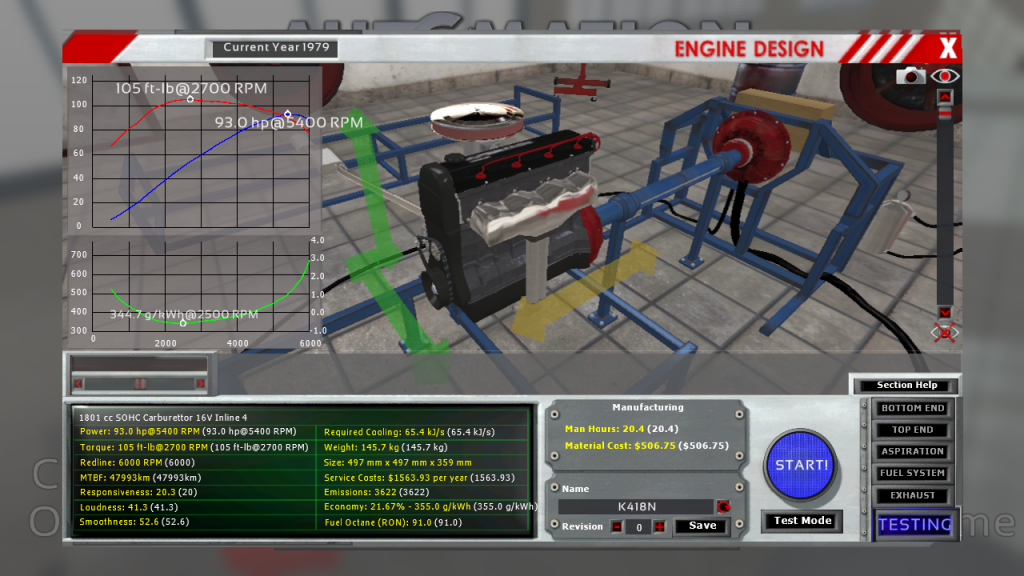Click the Material Cost: $506.75 value
Viewport: 1024px width, 576px height.
647,445
